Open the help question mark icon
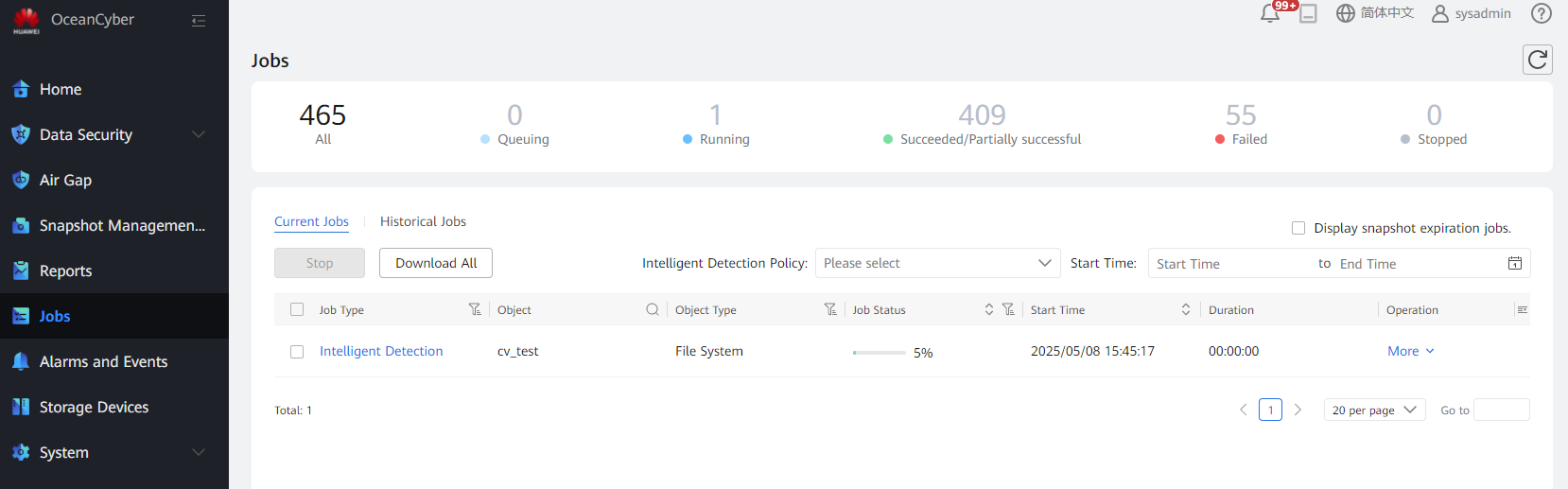 coord(1542,13)
